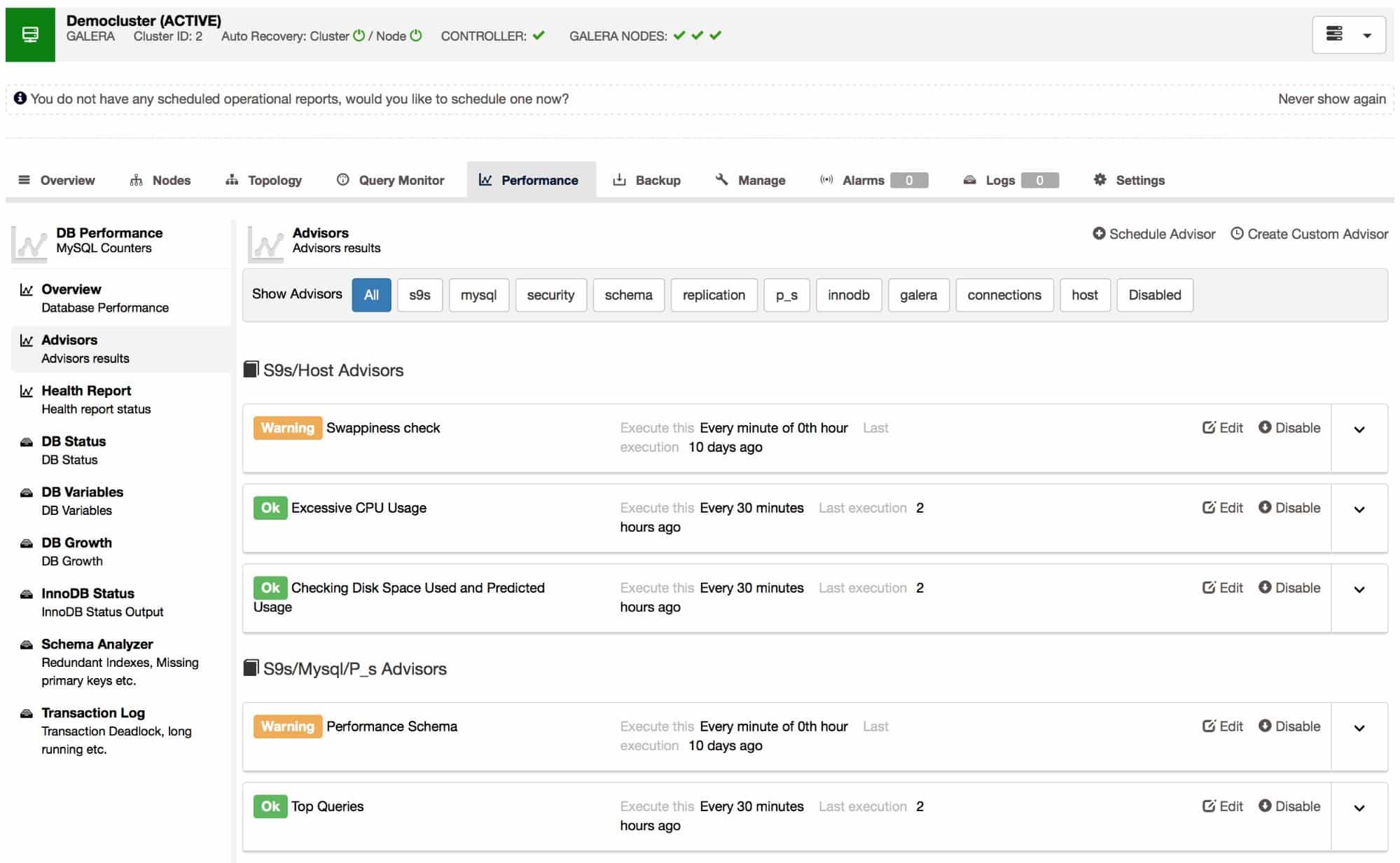Screen dimensions: 1400x863
Task: Filter advisors by p_s
Action: coord(786,295)
